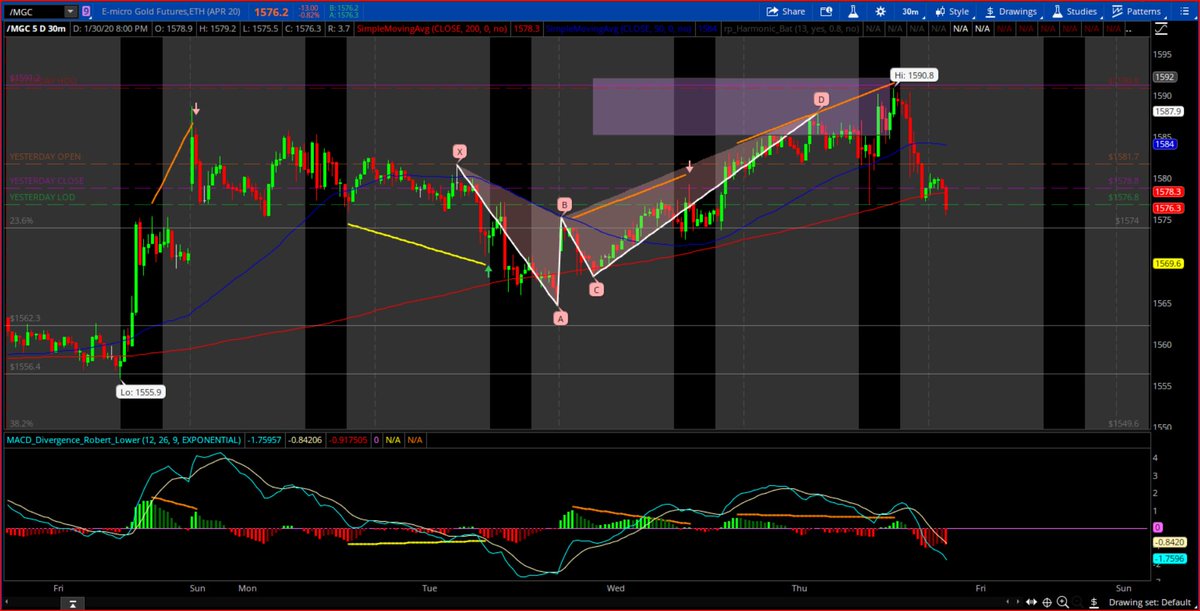Screen dimensions: 1200x611
Task: Open the flask Edit Studies icon
Action: point(853,12)
